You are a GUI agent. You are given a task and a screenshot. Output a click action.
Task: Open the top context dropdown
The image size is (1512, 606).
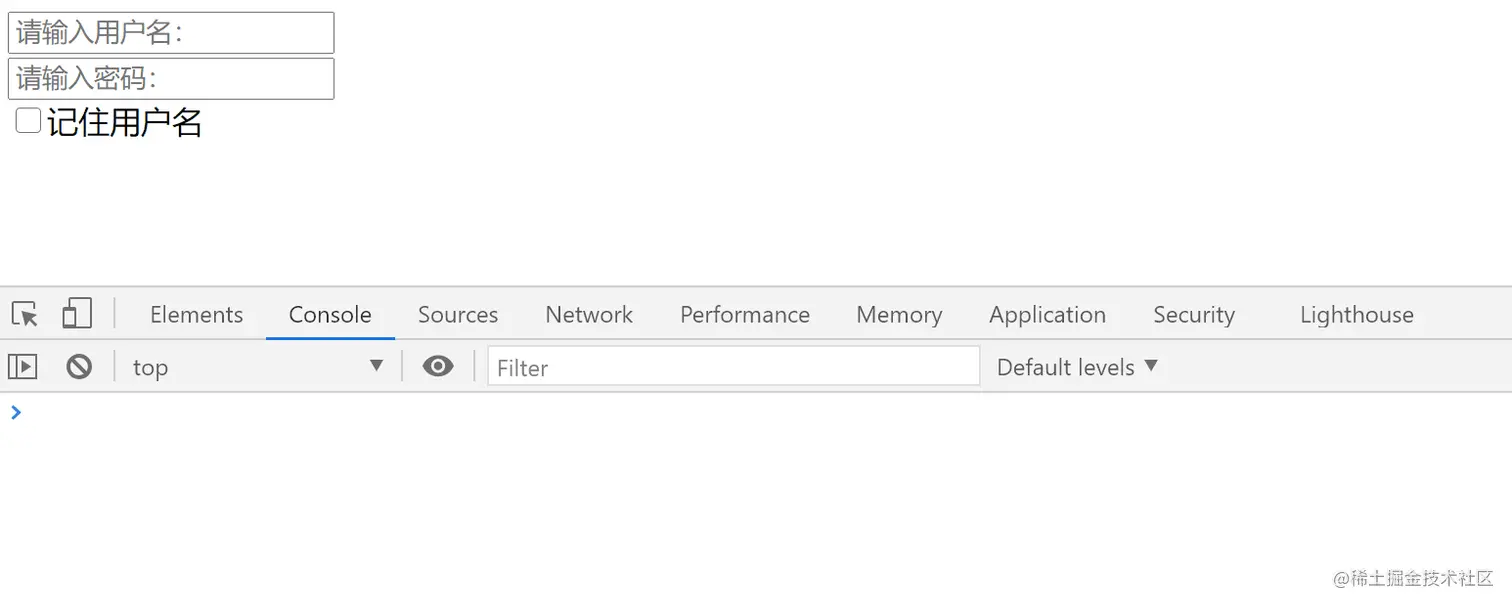(258, 367)
